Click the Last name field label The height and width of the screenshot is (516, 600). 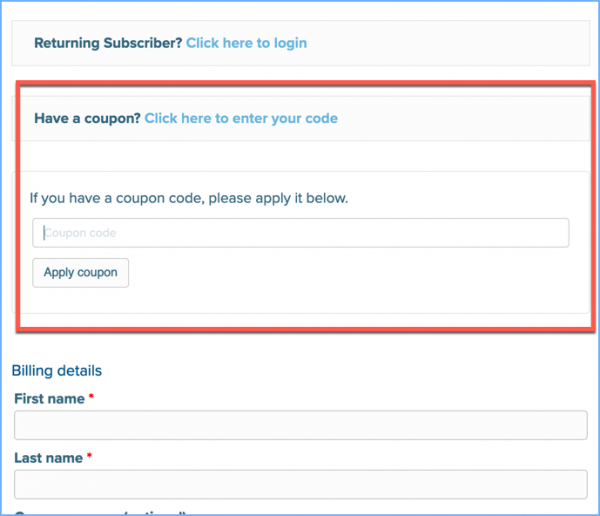click(48, 458)
